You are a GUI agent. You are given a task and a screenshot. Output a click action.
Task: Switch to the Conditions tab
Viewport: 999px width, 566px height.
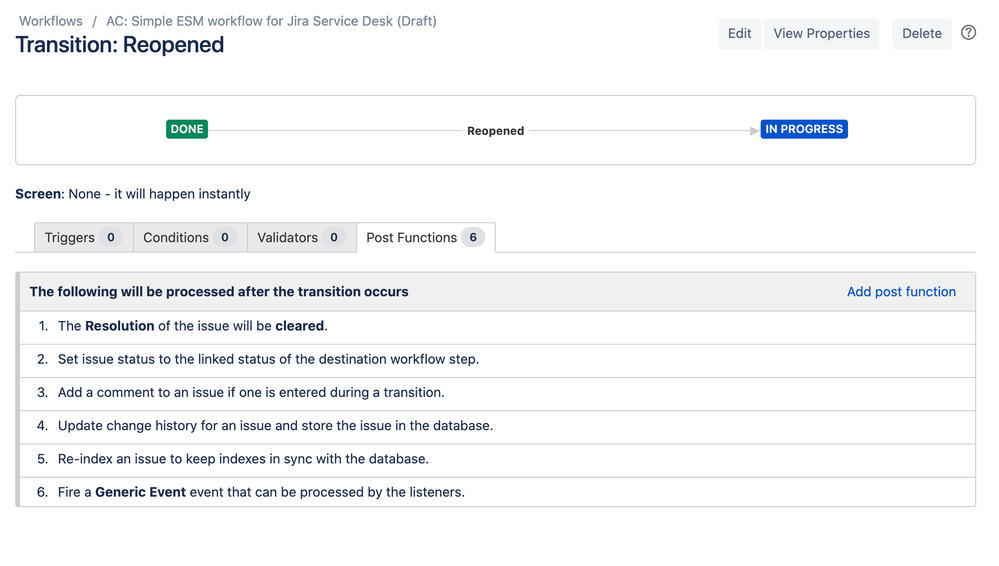pos(189,238)
